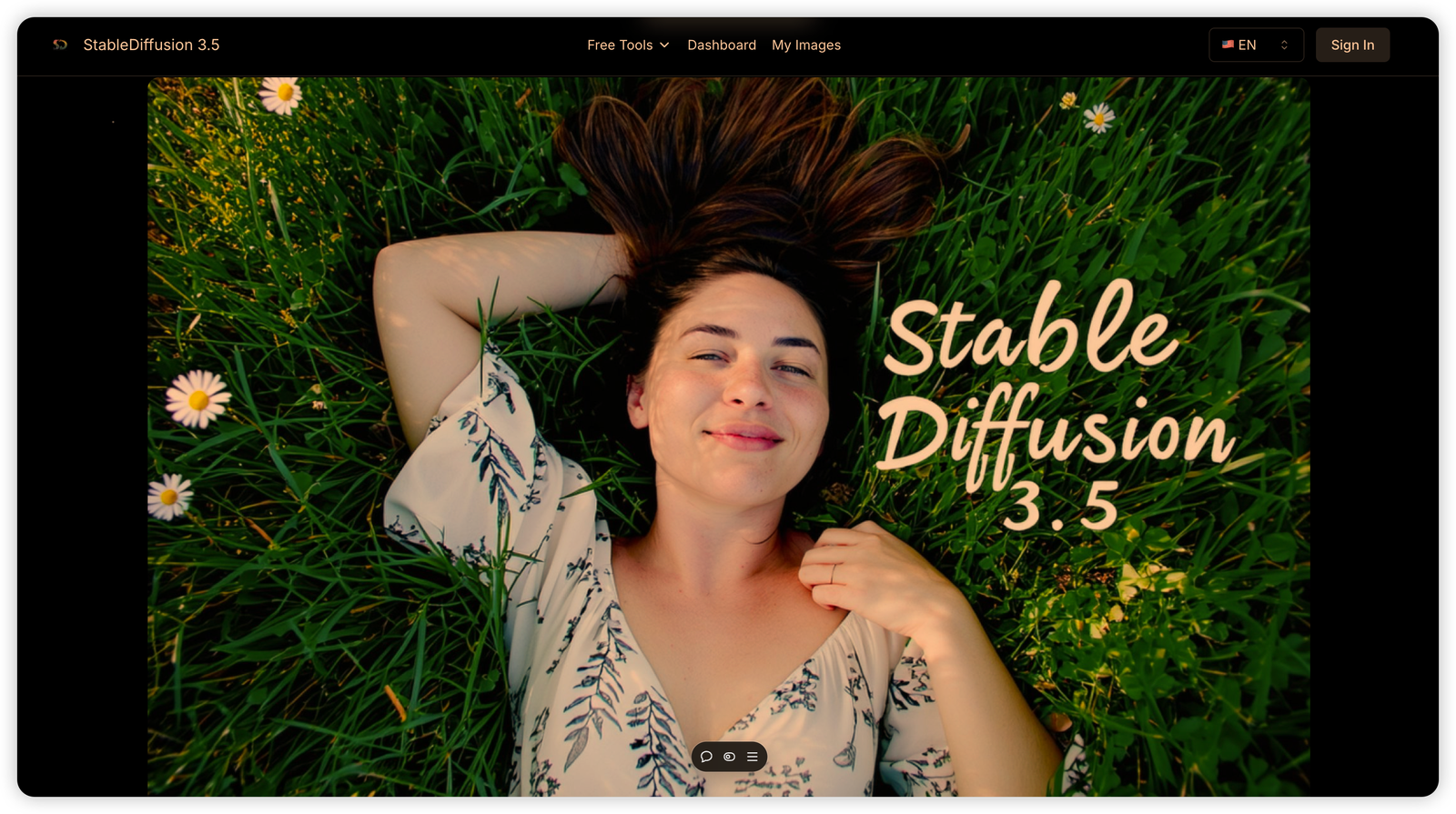Open the comment bubble icon in the floating toolbar
The height and width of the screenshot is (814, 1456).
pyautogui.click(x=706, y=757)
